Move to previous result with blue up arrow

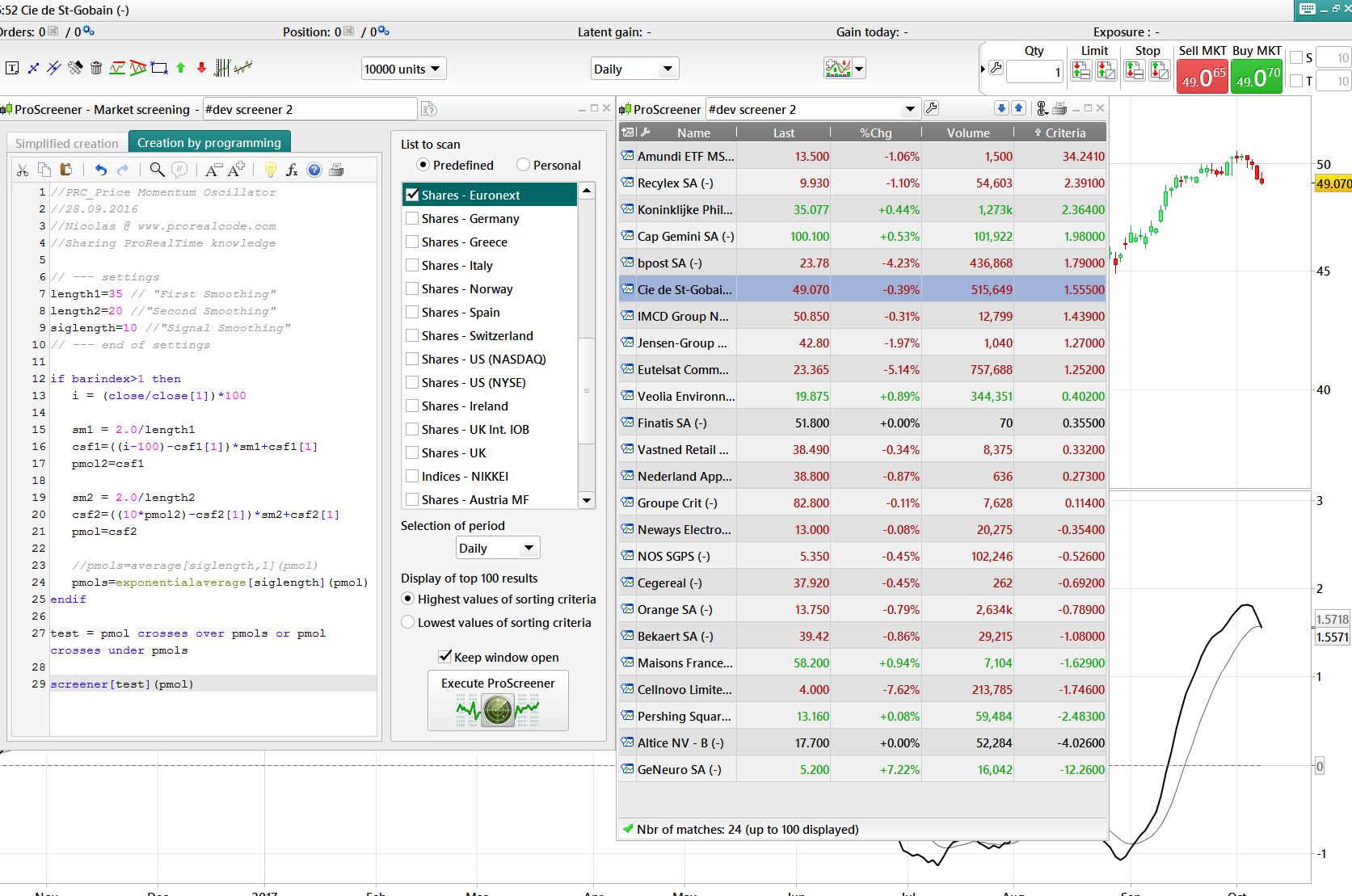click(1018, 108)
